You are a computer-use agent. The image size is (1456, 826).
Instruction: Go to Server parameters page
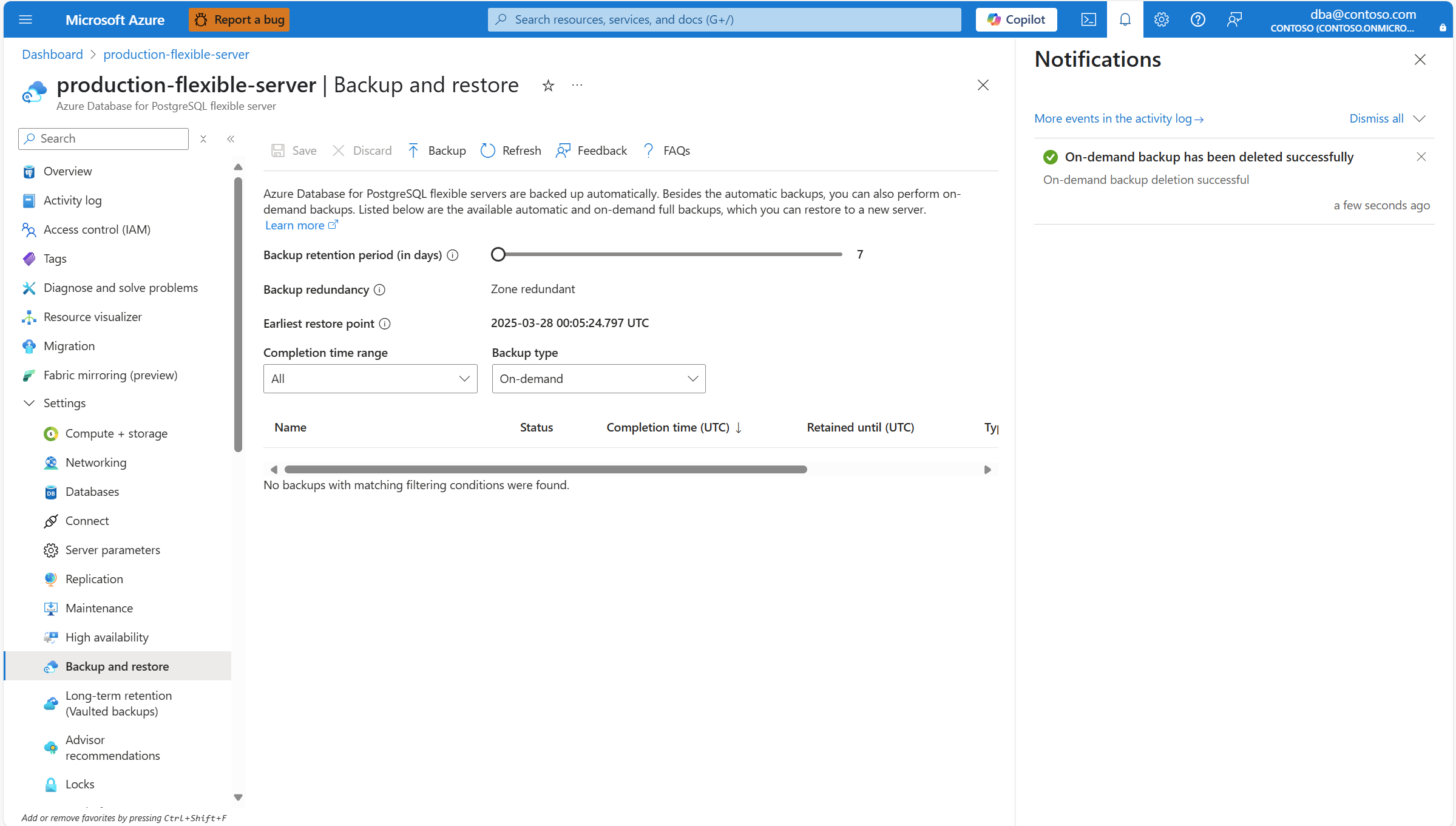[x=113, y=550]
